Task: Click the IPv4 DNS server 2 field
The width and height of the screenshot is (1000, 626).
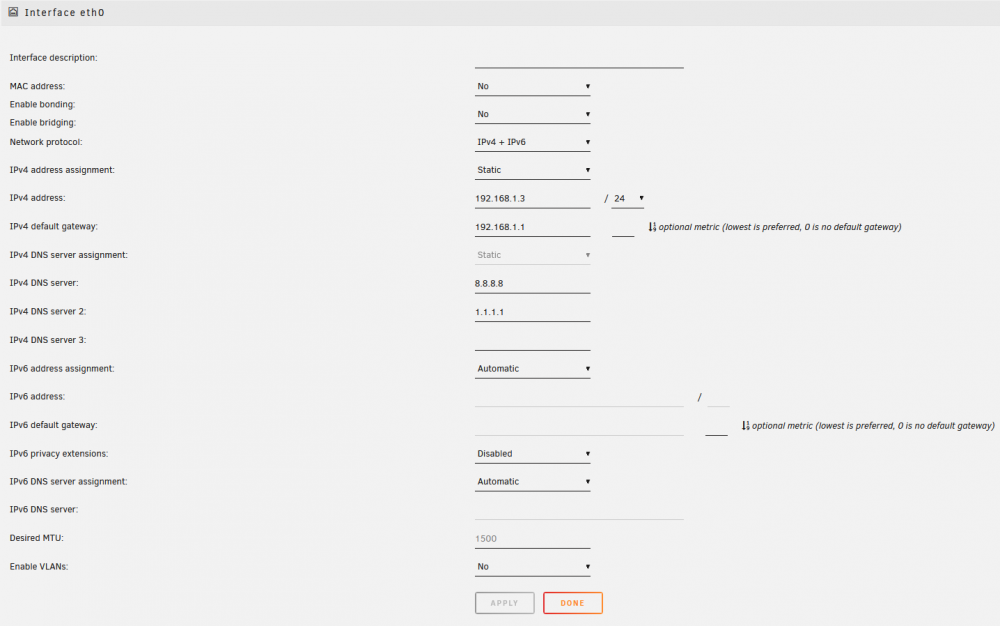Action: point(532,312)
